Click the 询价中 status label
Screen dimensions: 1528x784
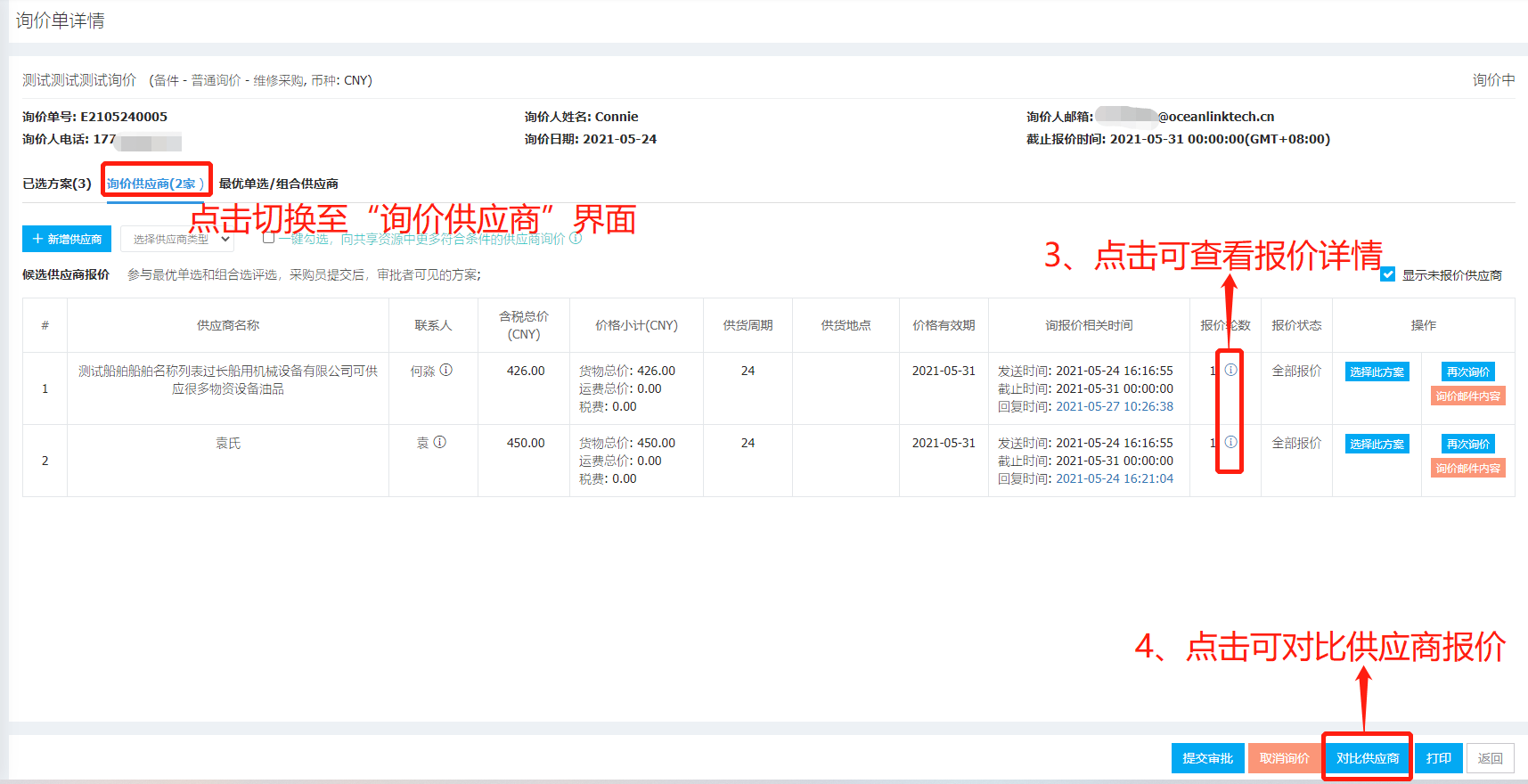1493,80
